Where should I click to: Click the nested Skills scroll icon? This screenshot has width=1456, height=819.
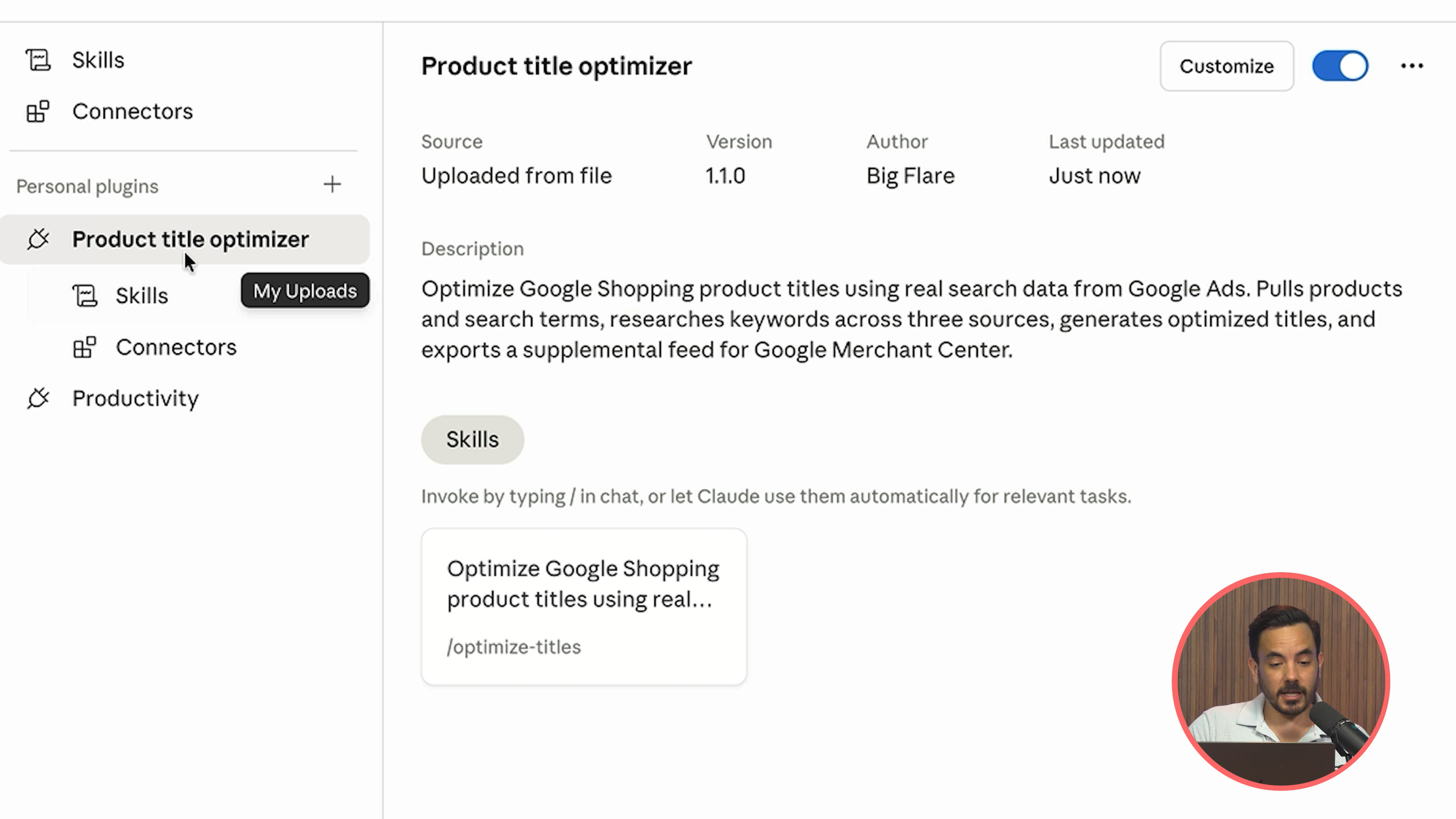85,295
